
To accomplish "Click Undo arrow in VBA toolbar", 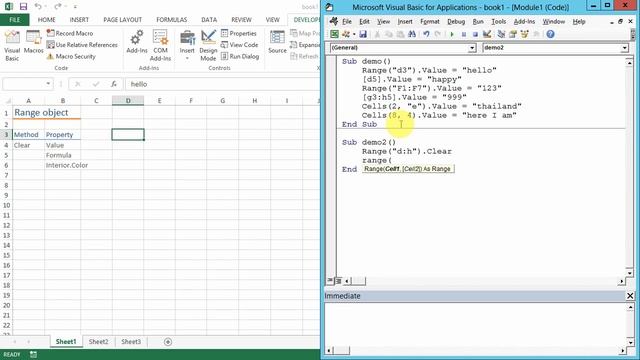I will click(x=426, y=34).
